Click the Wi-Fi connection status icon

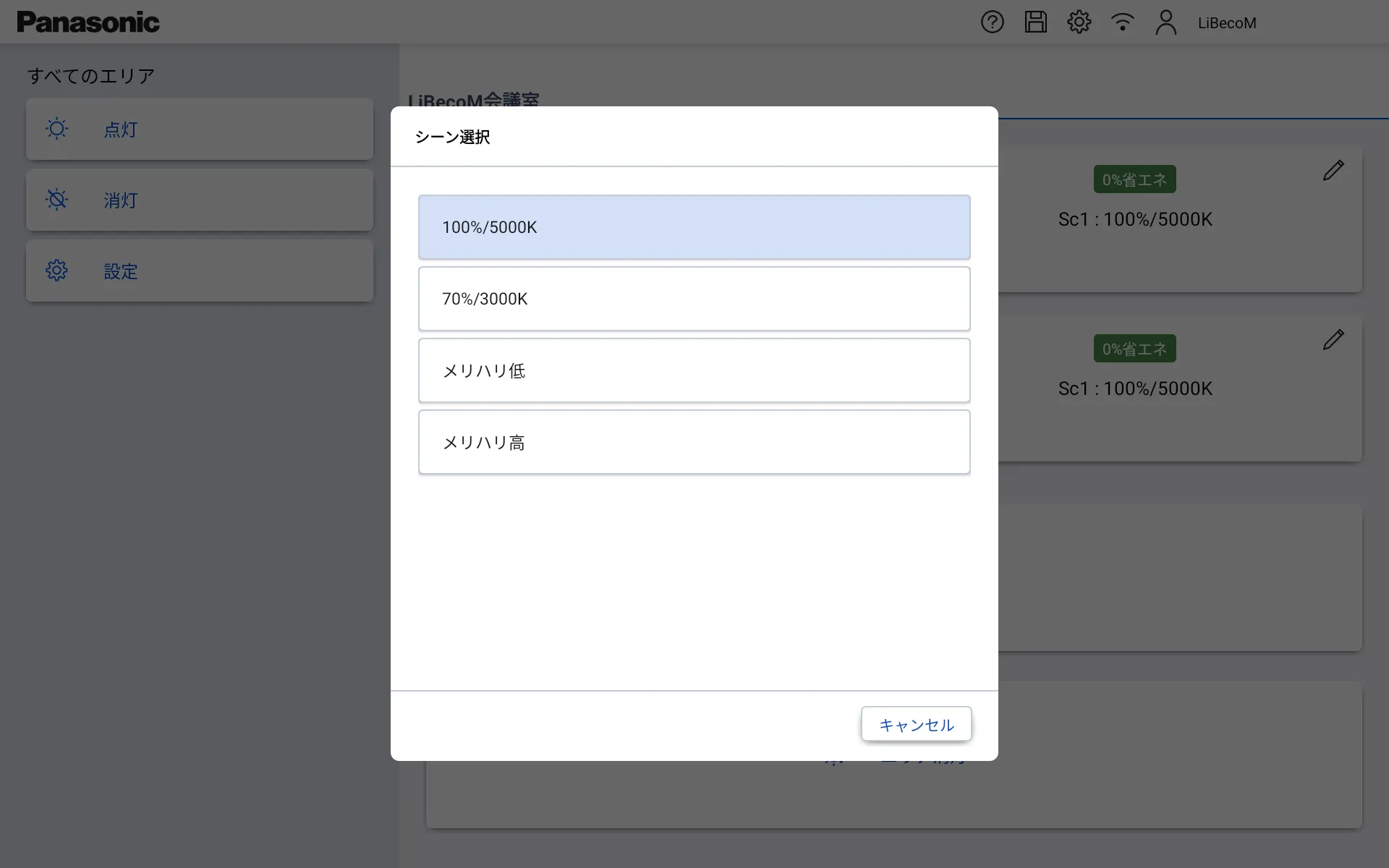coord(1122,22)
